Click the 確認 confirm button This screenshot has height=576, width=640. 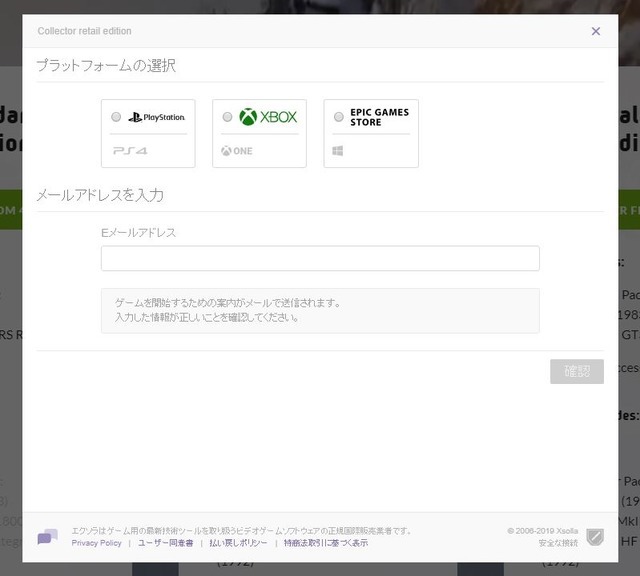(577, 371)
